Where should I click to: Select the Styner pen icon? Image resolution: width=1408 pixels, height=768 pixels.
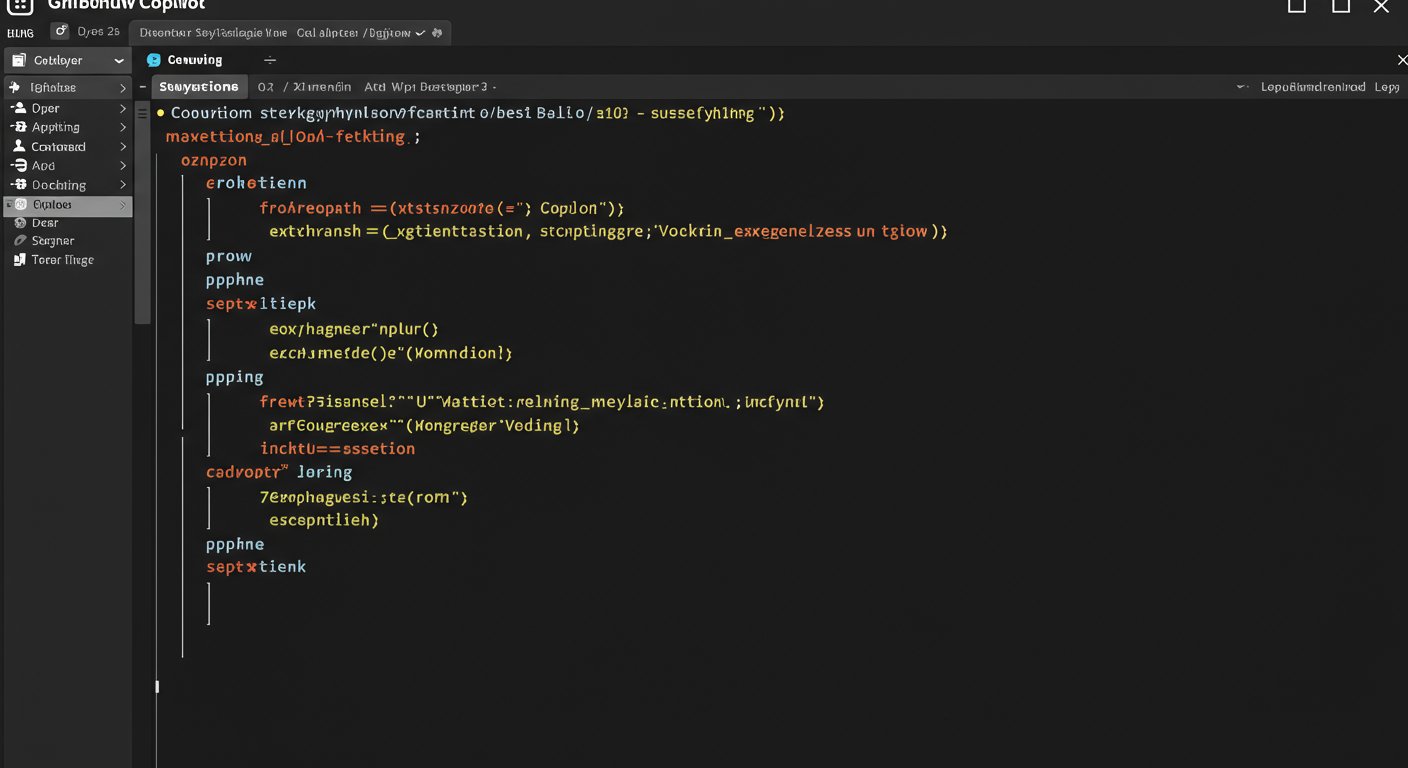click(22, 240)
